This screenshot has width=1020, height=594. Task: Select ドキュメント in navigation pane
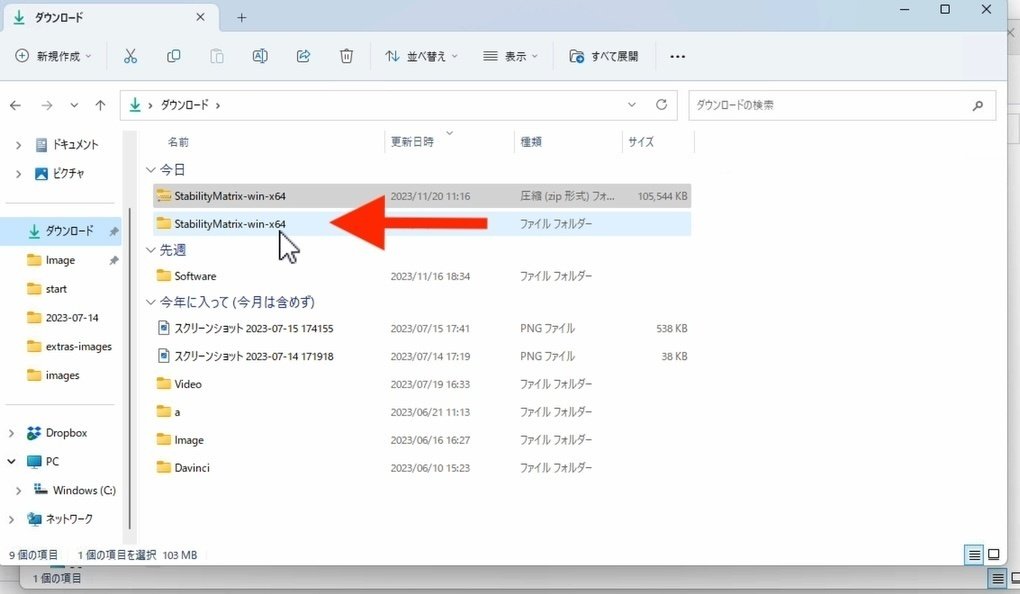coord(67,145)
